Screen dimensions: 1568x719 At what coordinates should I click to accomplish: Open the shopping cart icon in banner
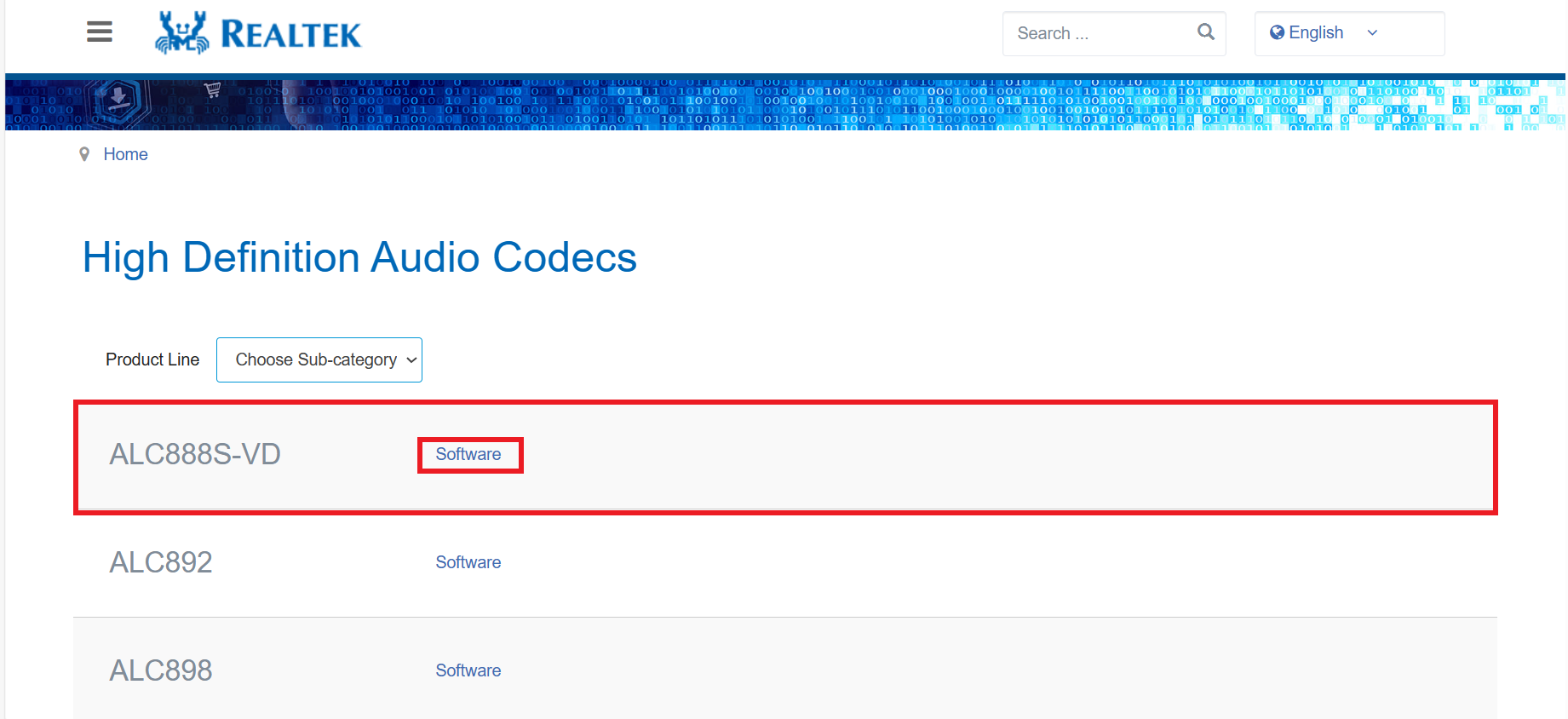point(212,89)
